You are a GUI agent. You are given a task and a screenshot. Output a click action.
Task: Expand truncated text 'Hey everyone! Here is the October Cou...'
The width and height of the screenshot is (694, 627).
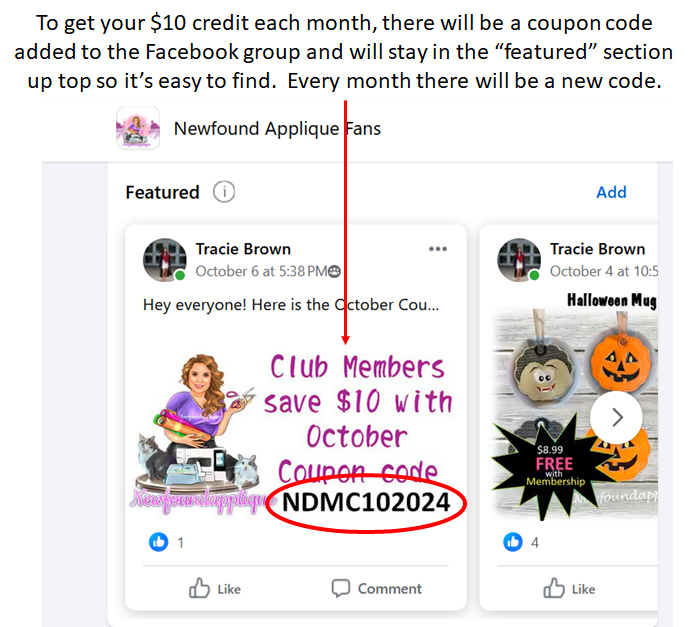(291, 305)
